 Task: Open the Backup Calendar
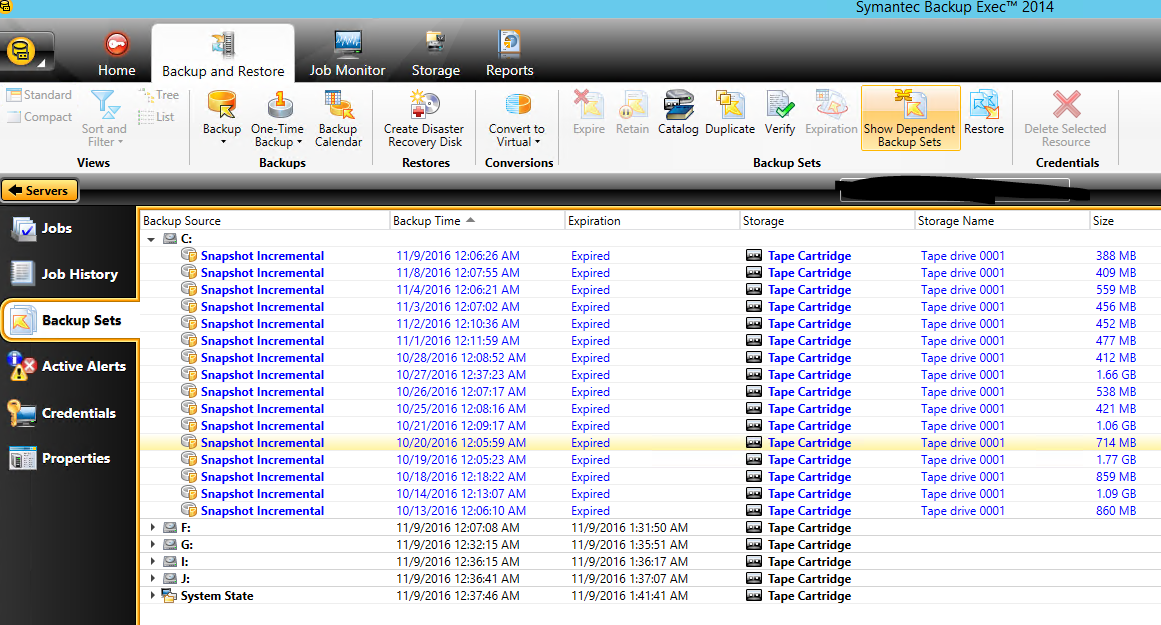338,118
